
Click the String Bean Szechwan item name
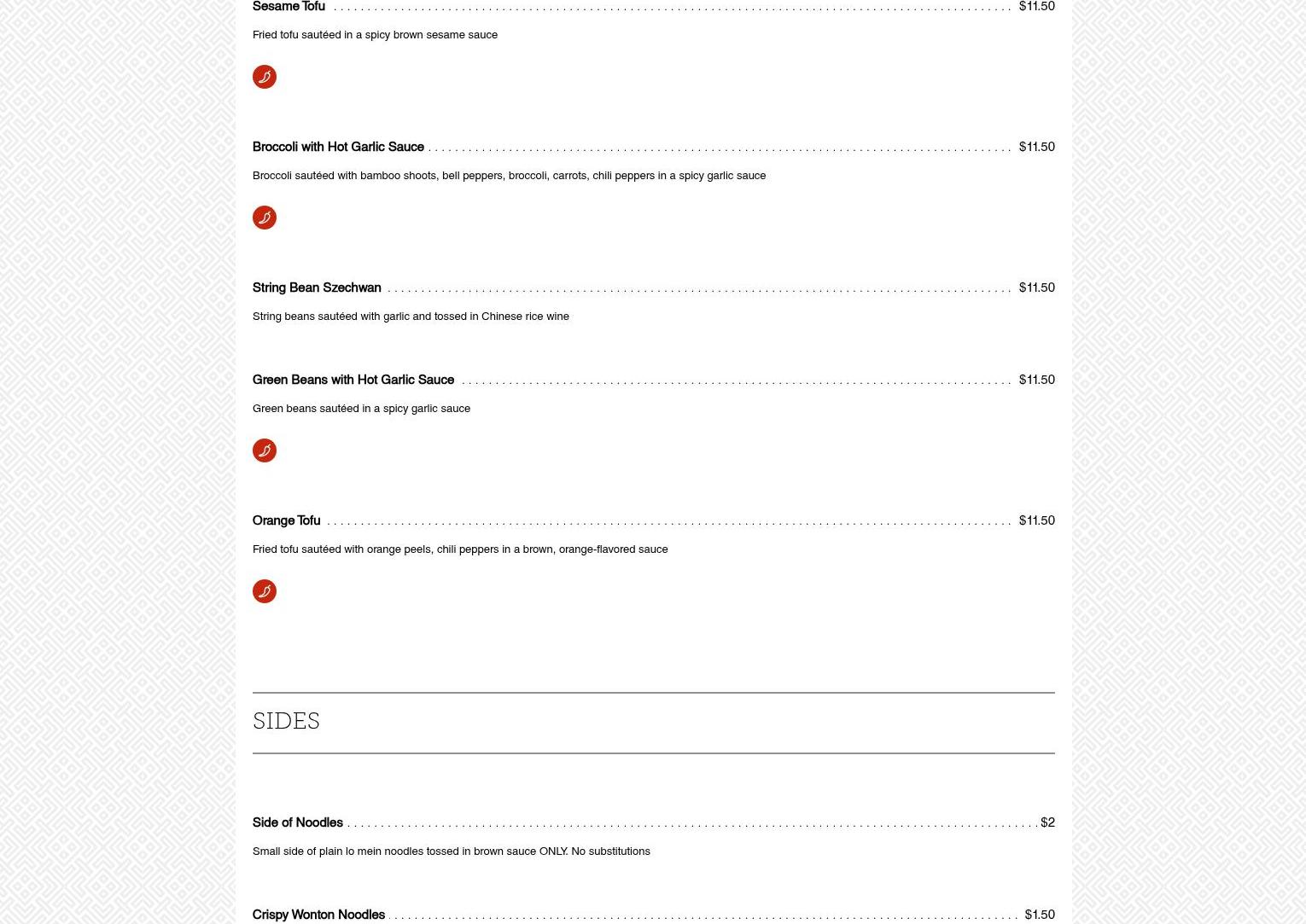click(317, 288)
